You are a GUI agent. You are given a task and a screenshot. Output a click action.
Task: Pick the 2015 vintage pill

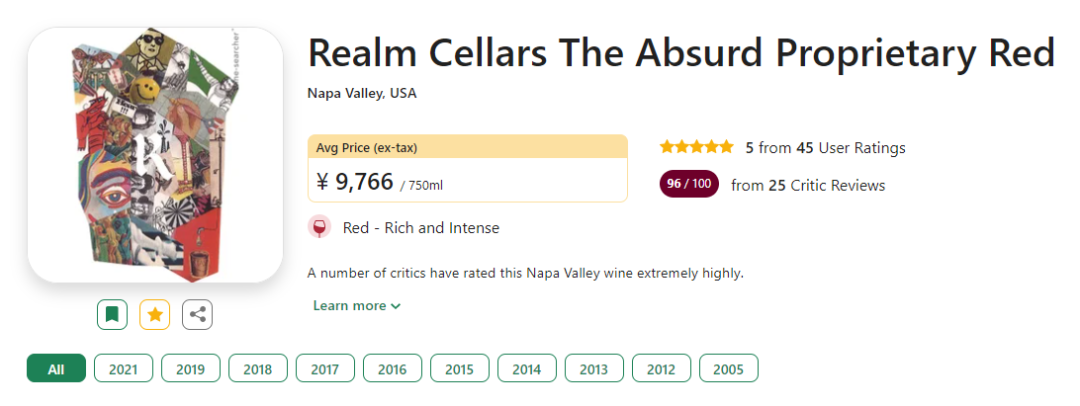click(x=459, y=368)
